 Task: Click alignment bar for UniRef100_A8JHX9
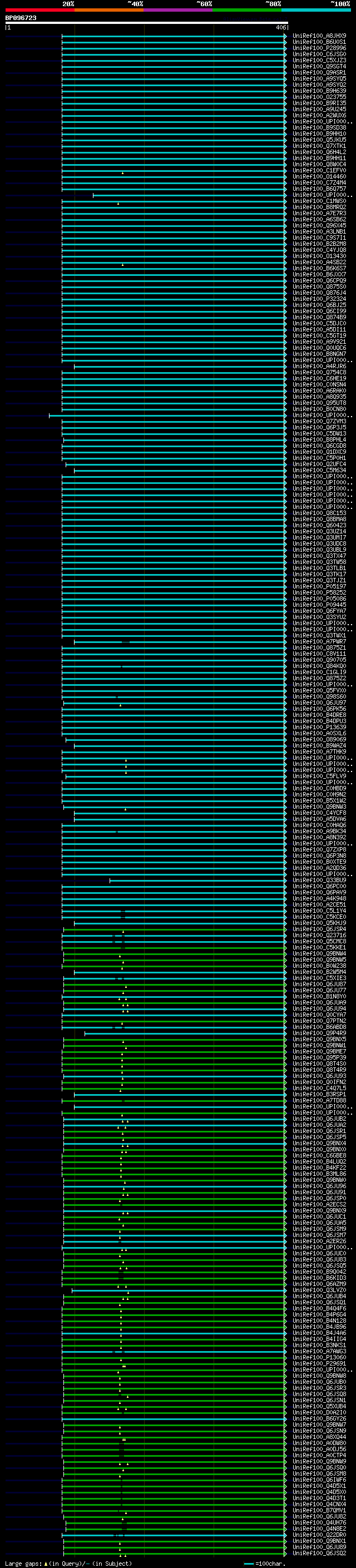pos(174,36)
